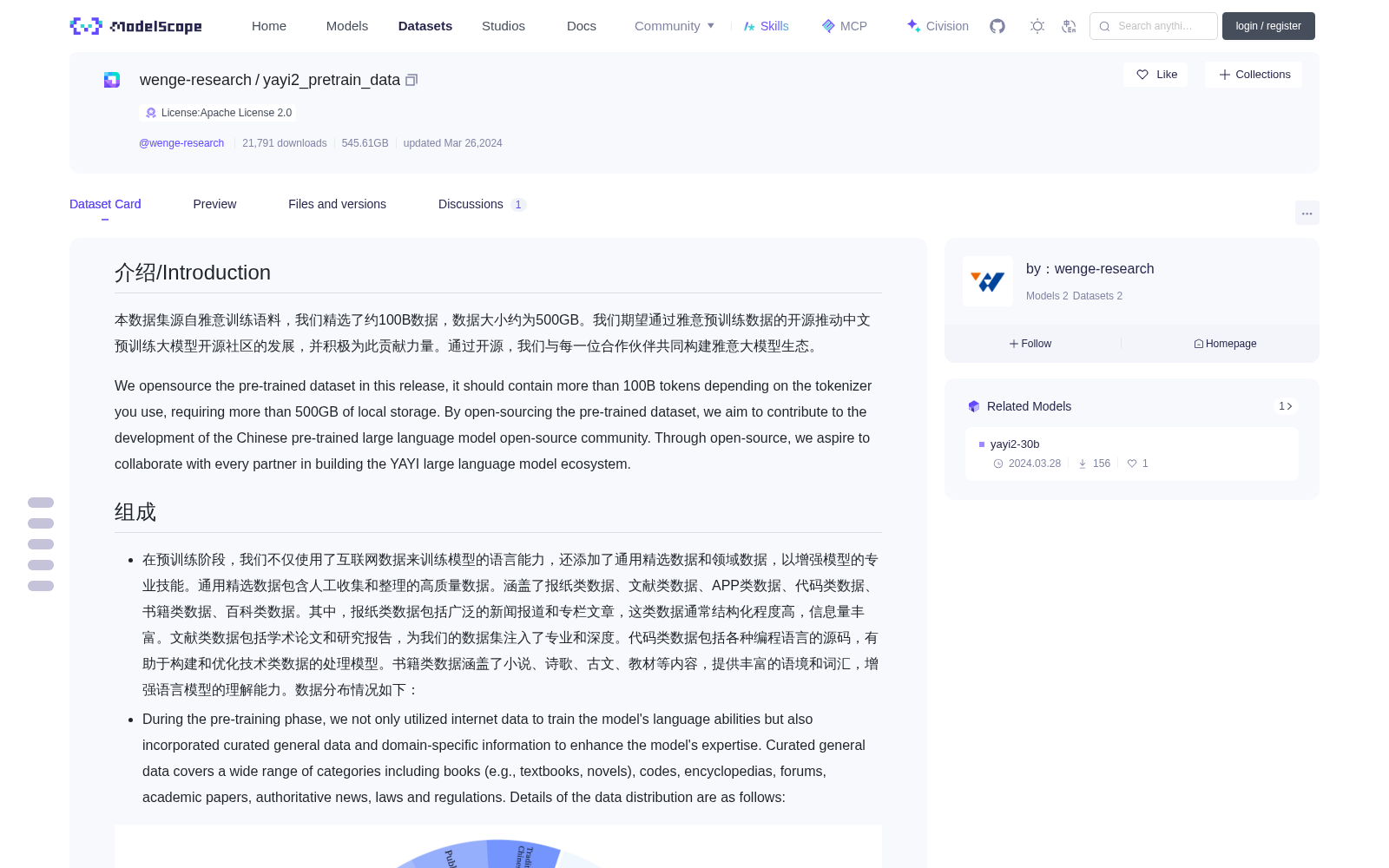Click the 21,791 downloads text
Viewport: 1389px width, 868px height.
(x=285, y=143)
